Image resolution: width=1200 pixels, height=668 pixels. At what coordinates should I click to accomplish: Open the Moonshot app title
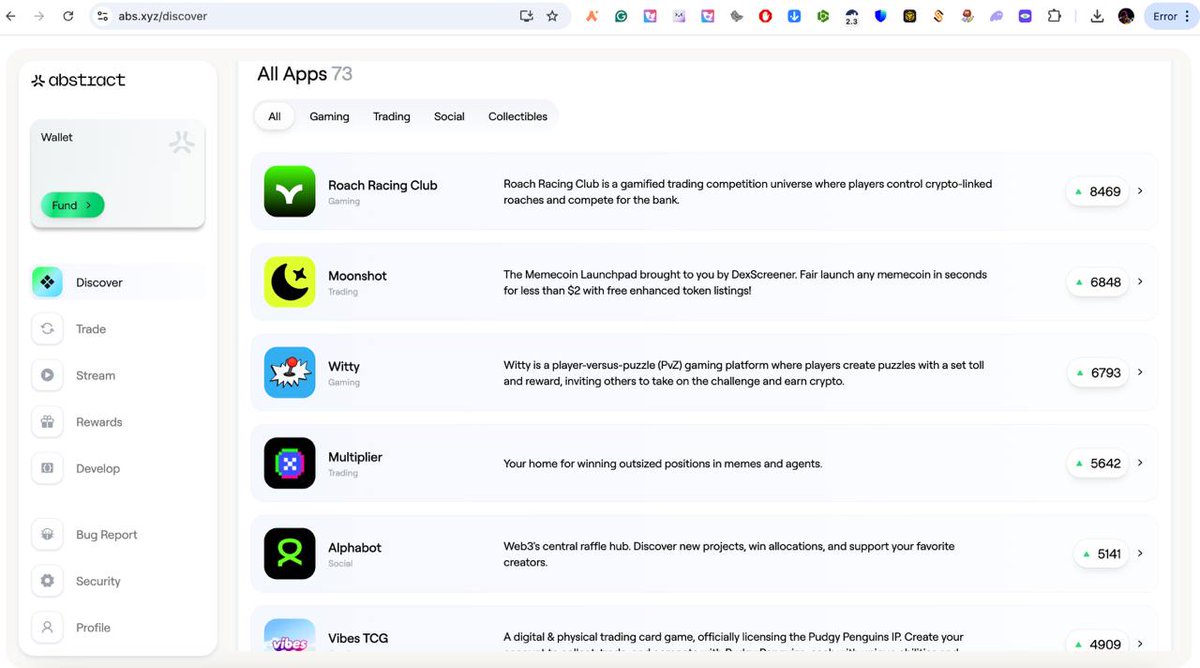tap(357, 276)
